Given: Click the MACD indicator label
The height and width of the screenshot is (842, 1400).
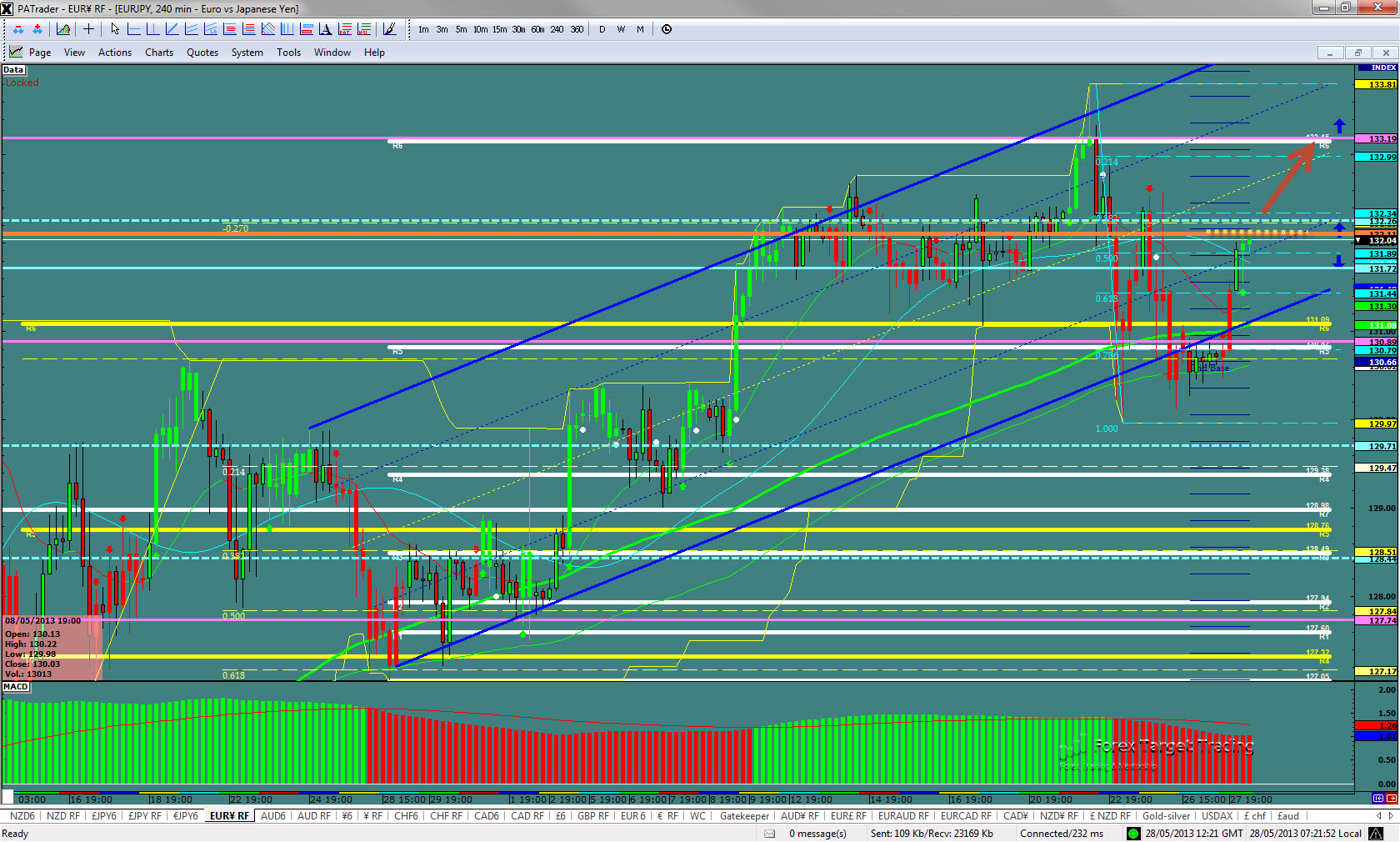Looking at the screenshot, I should click(16, 687).
